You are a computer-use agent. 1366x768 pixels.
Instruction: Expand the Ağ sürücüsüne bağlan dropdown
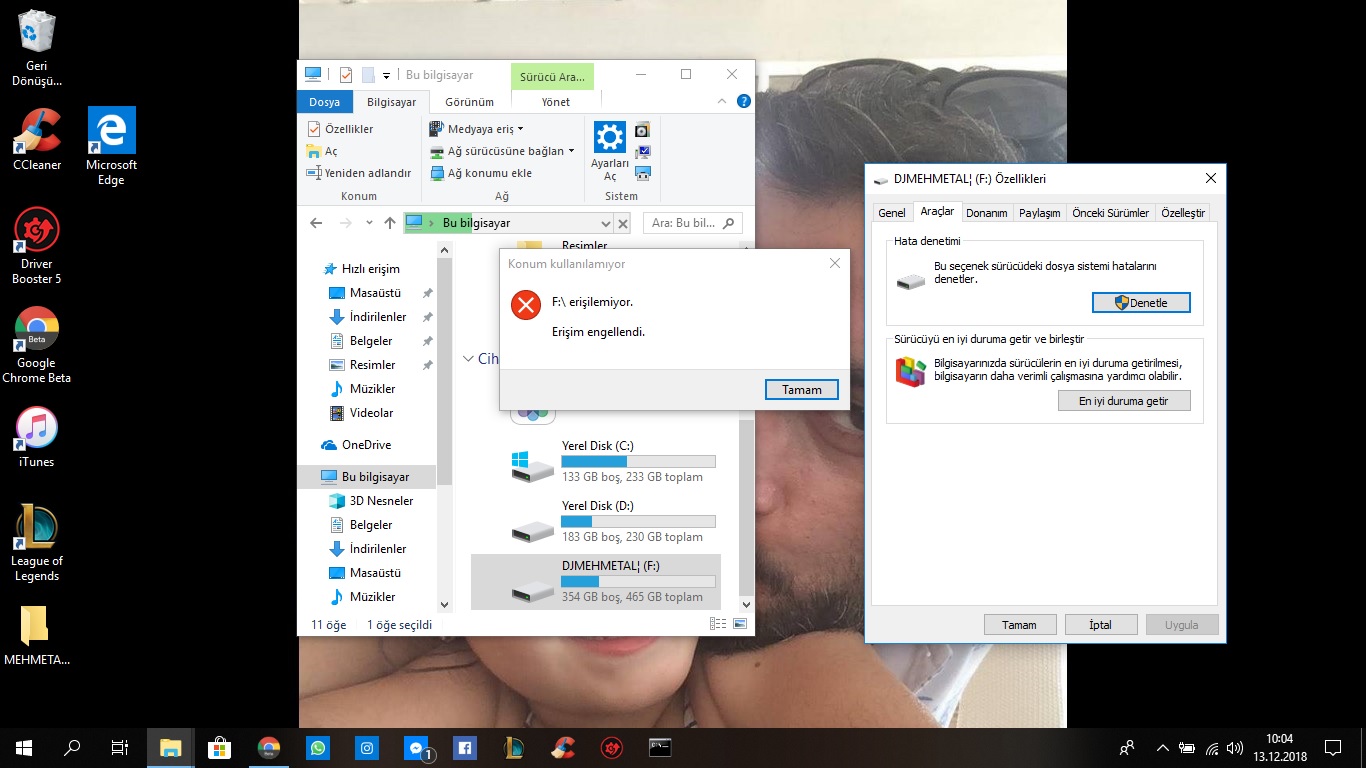[x=502, y=151]
